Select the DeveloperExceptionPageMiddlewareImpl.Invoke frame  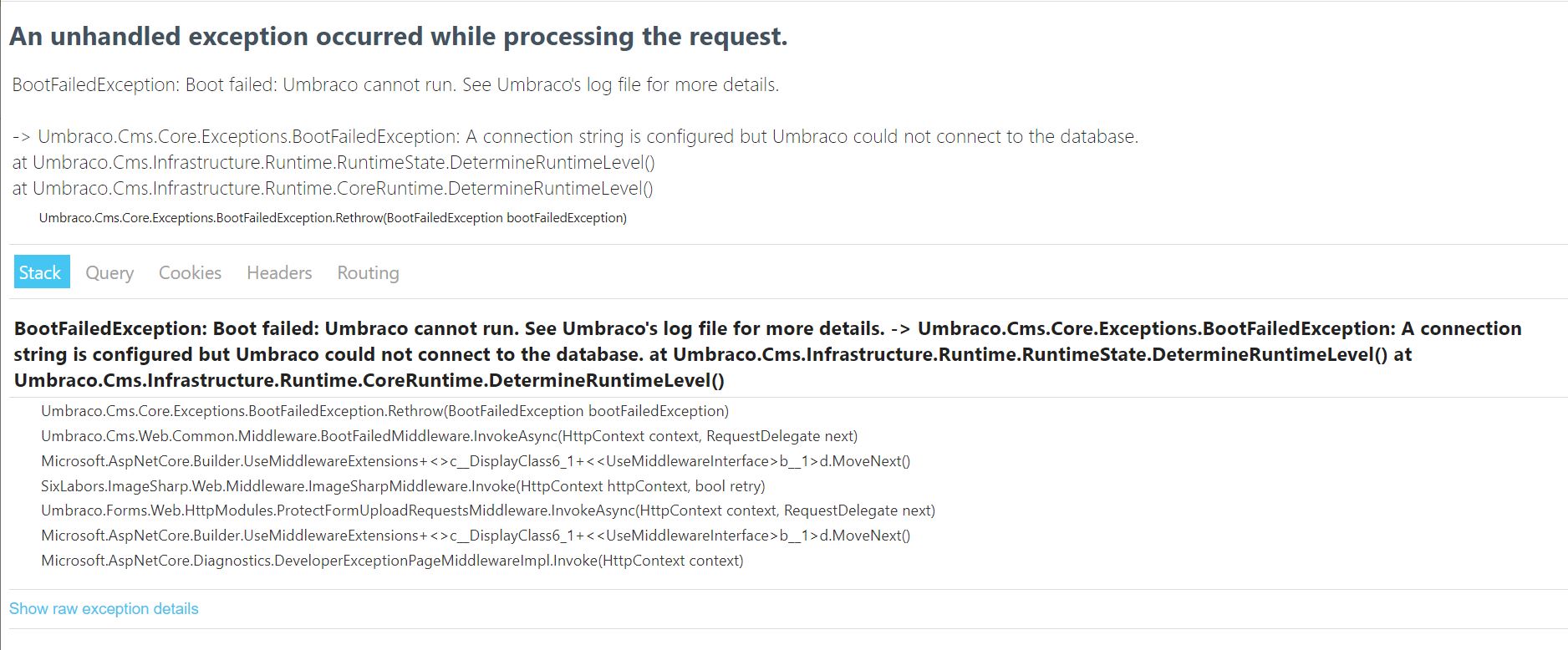(392, 561)
